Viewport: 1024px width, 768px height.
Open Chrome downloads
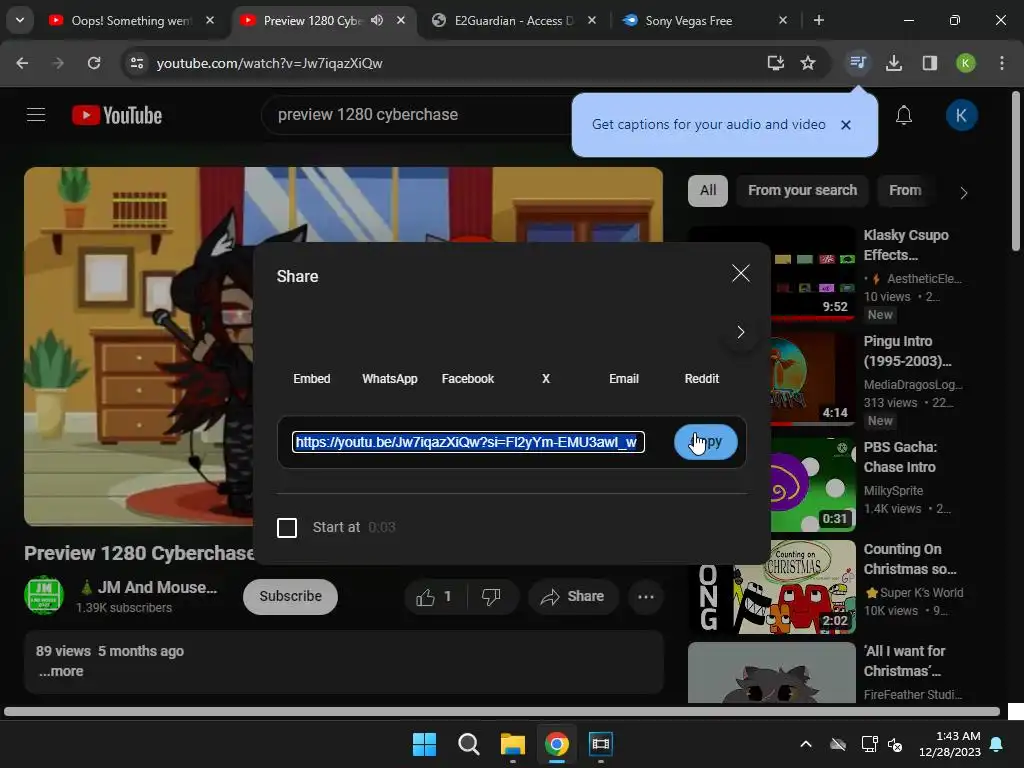[x=893, y=63]
